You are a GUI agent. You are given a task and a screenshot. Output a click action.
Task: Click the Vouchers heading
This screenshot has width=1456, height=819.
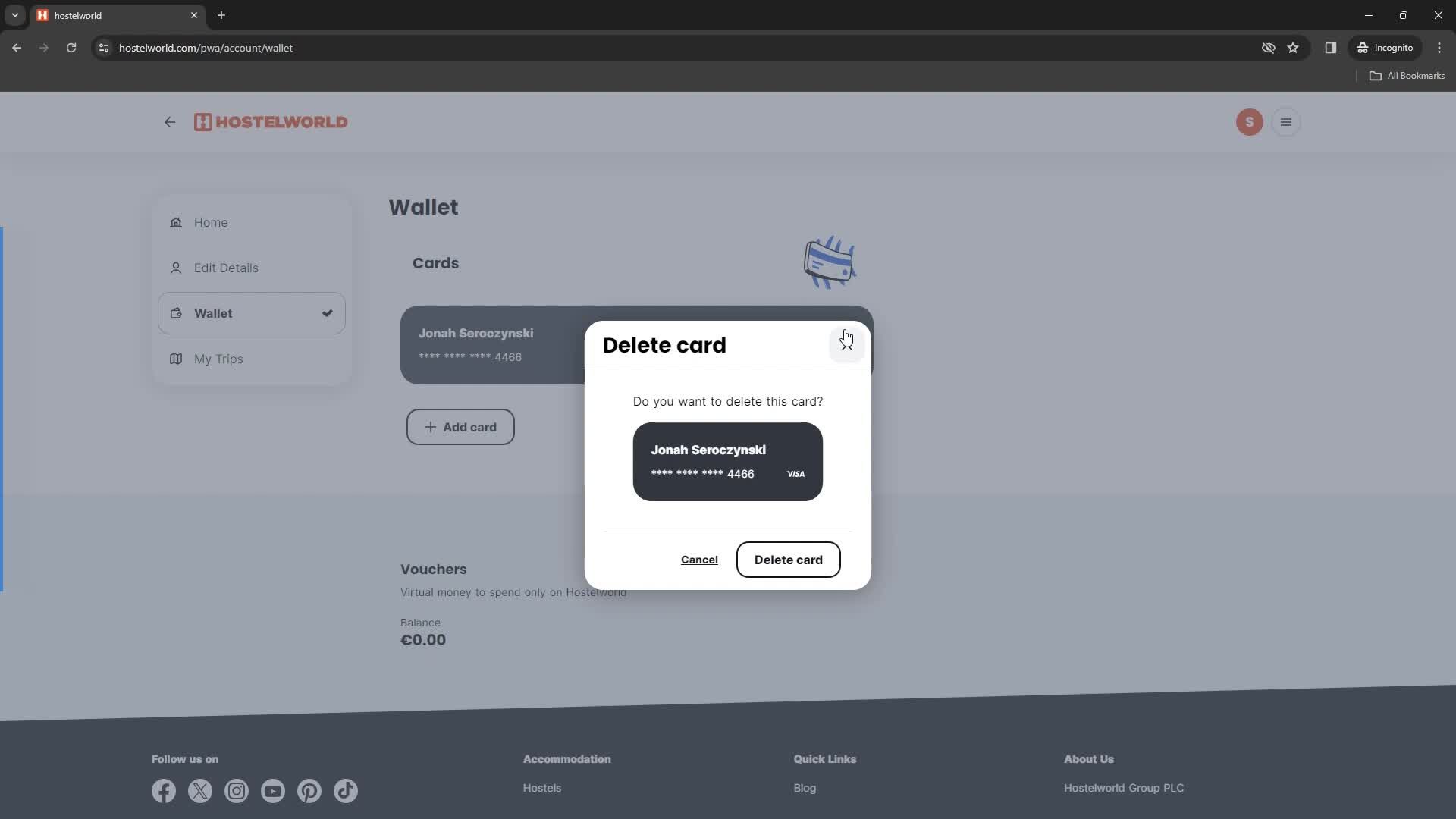tap(433, 570)
